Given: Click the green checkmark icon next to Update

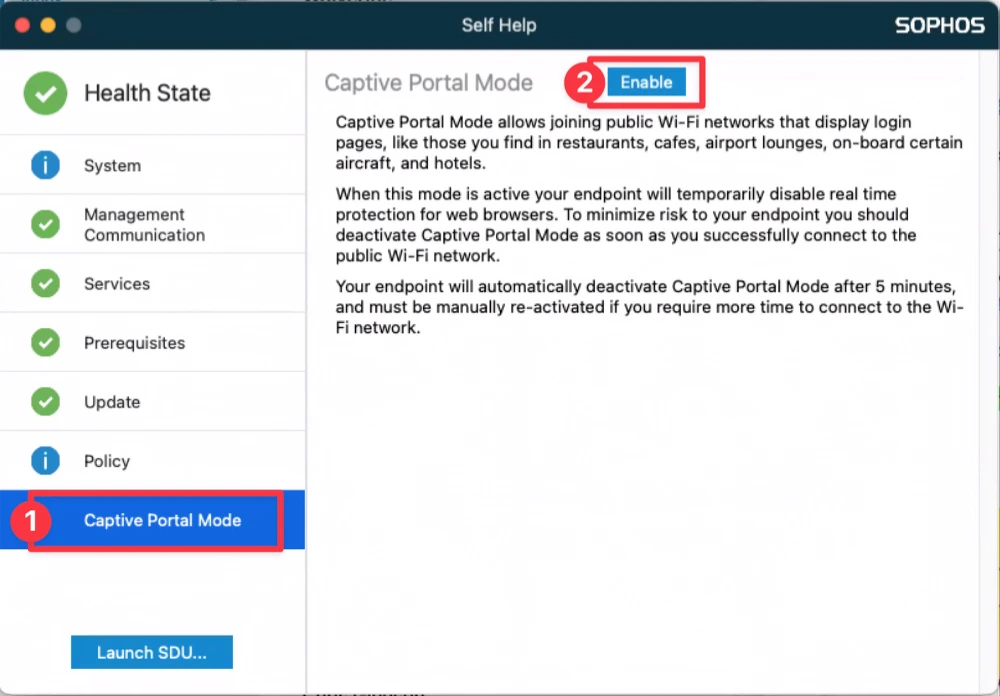Looking at the screenshot, I should tap(45, 401).
